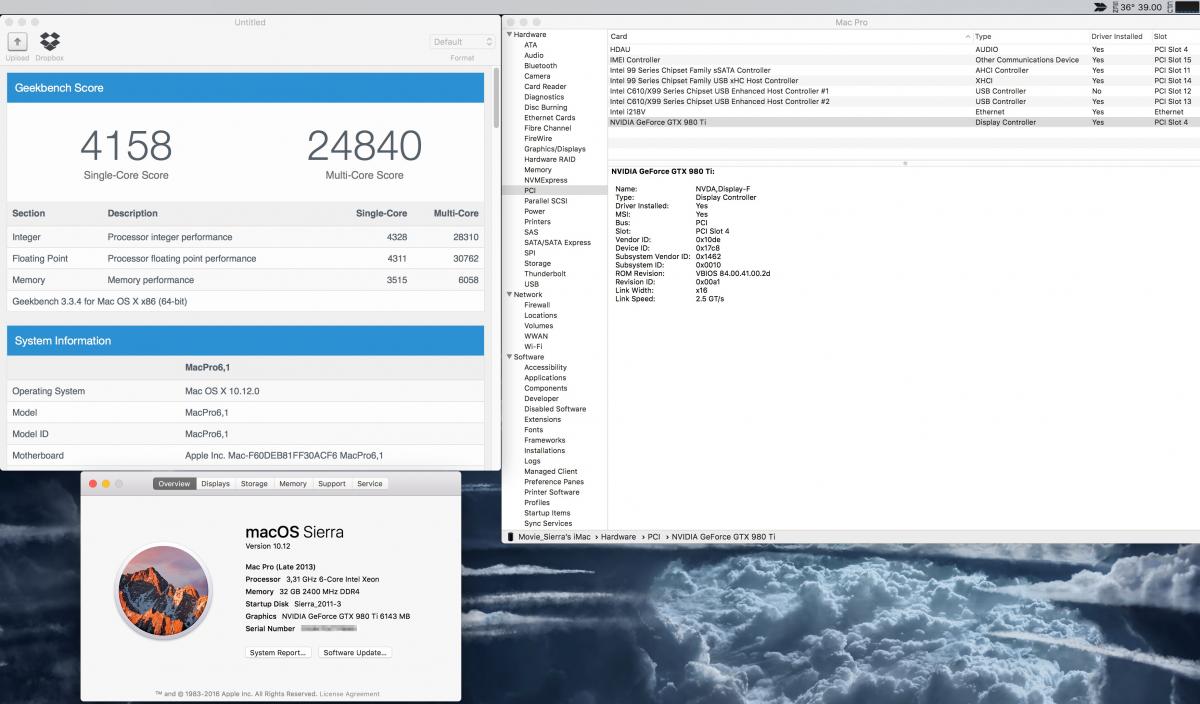Select Graphics/Displays in the sidebar
Screen dimensions: 1200x704
click(x=555, y=149)
